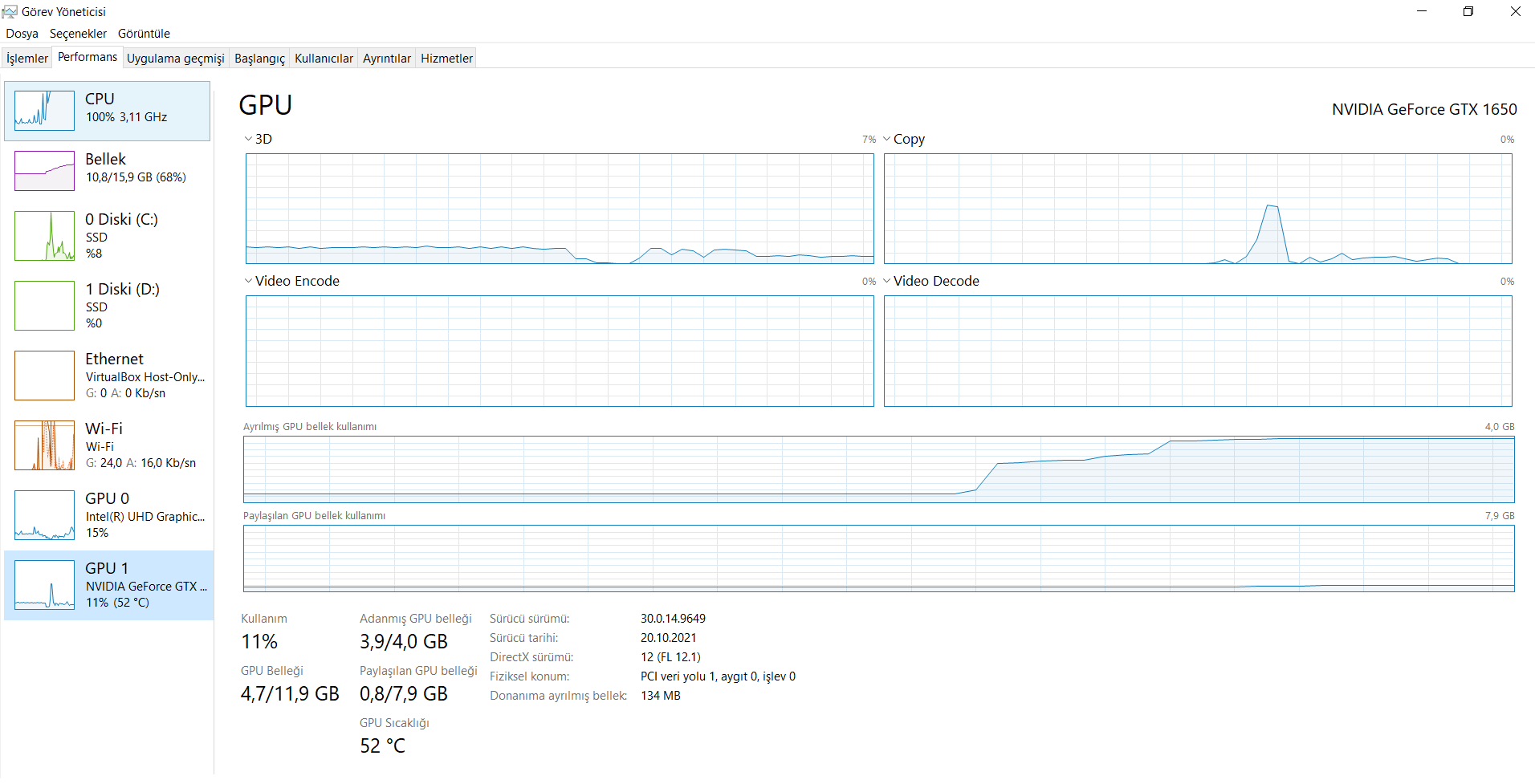Screen dimensions: 1535x784
Task: Switch to the Başlangıç tab
Action: coord(259,58)
